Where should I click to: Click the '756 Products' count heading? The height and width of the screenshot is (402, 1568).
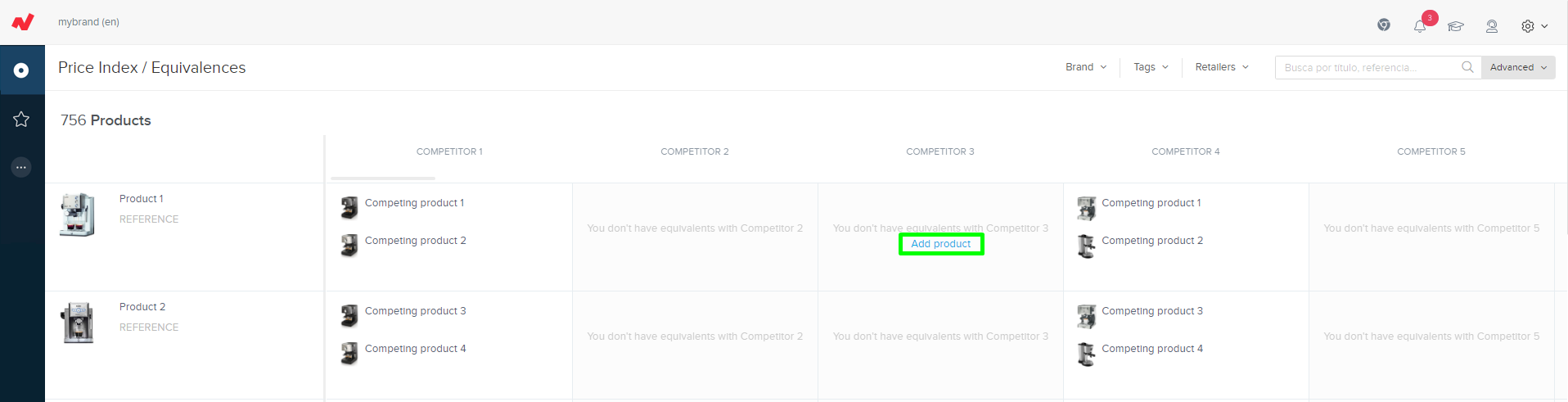(x=106, y=120)
